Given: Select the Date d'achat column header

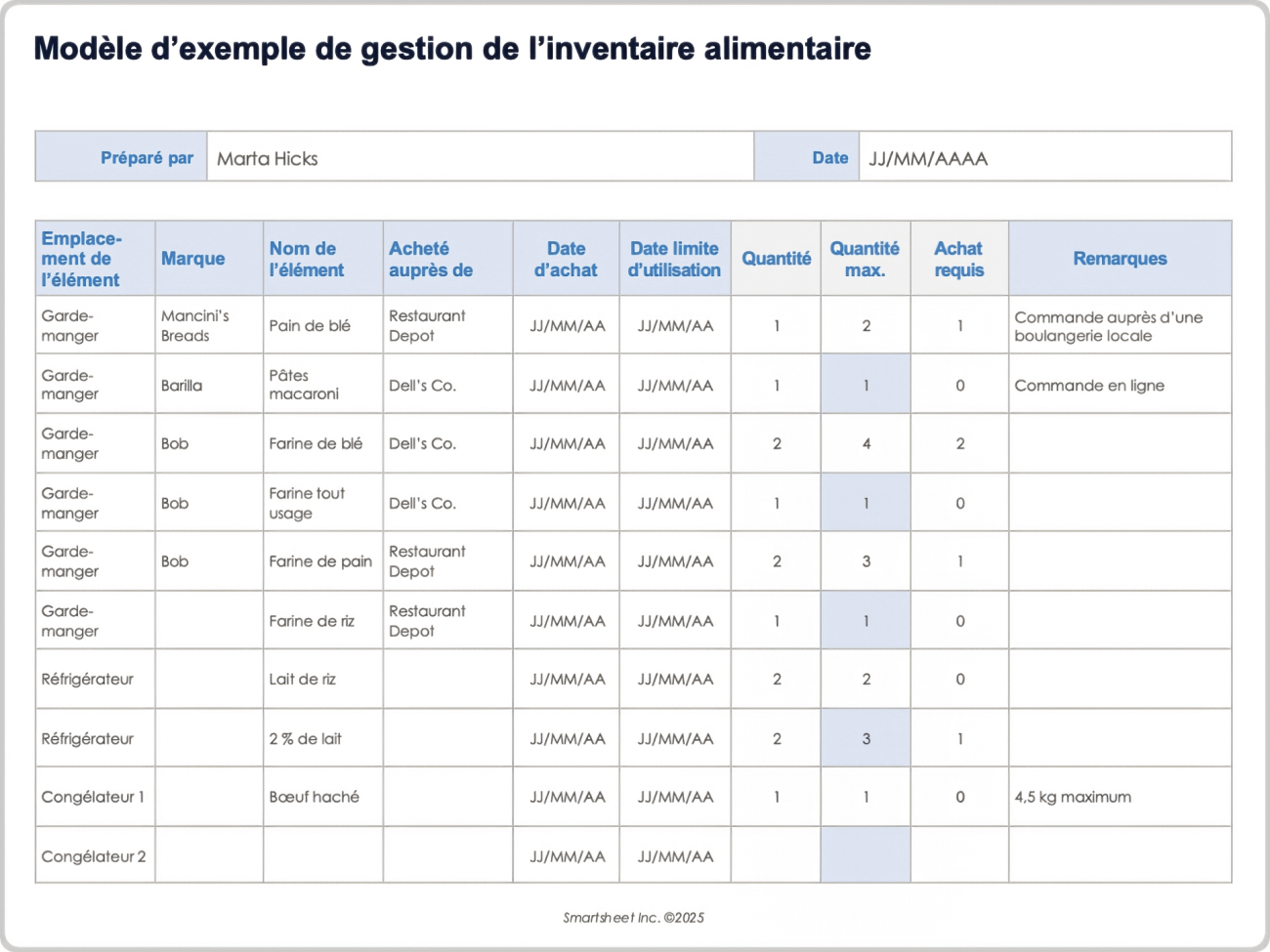Looking at the screenshot, I should point(566,258).
